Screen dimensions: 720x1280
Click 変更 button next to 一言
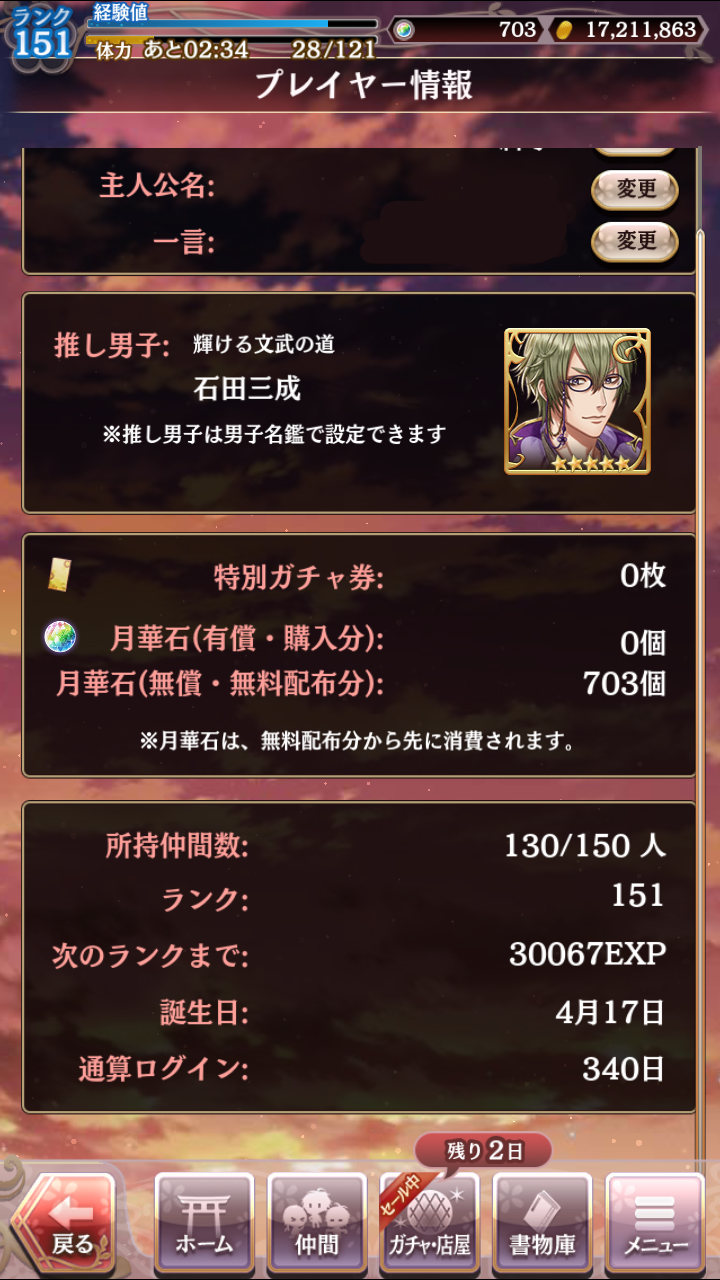(x=634, y=241)
